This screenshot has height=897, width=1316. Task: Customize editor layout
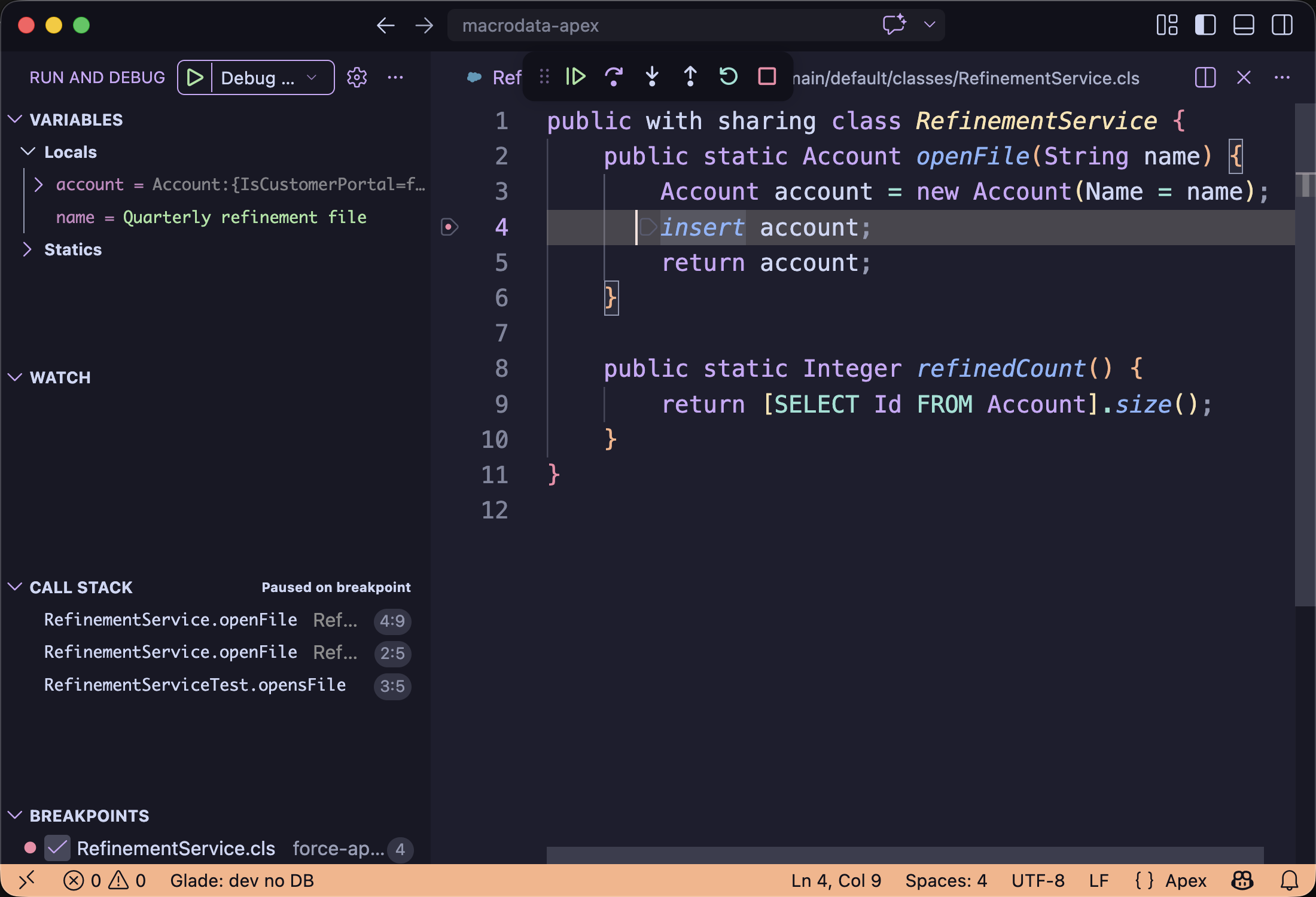pyautogui.click(x=1167, y=25)
